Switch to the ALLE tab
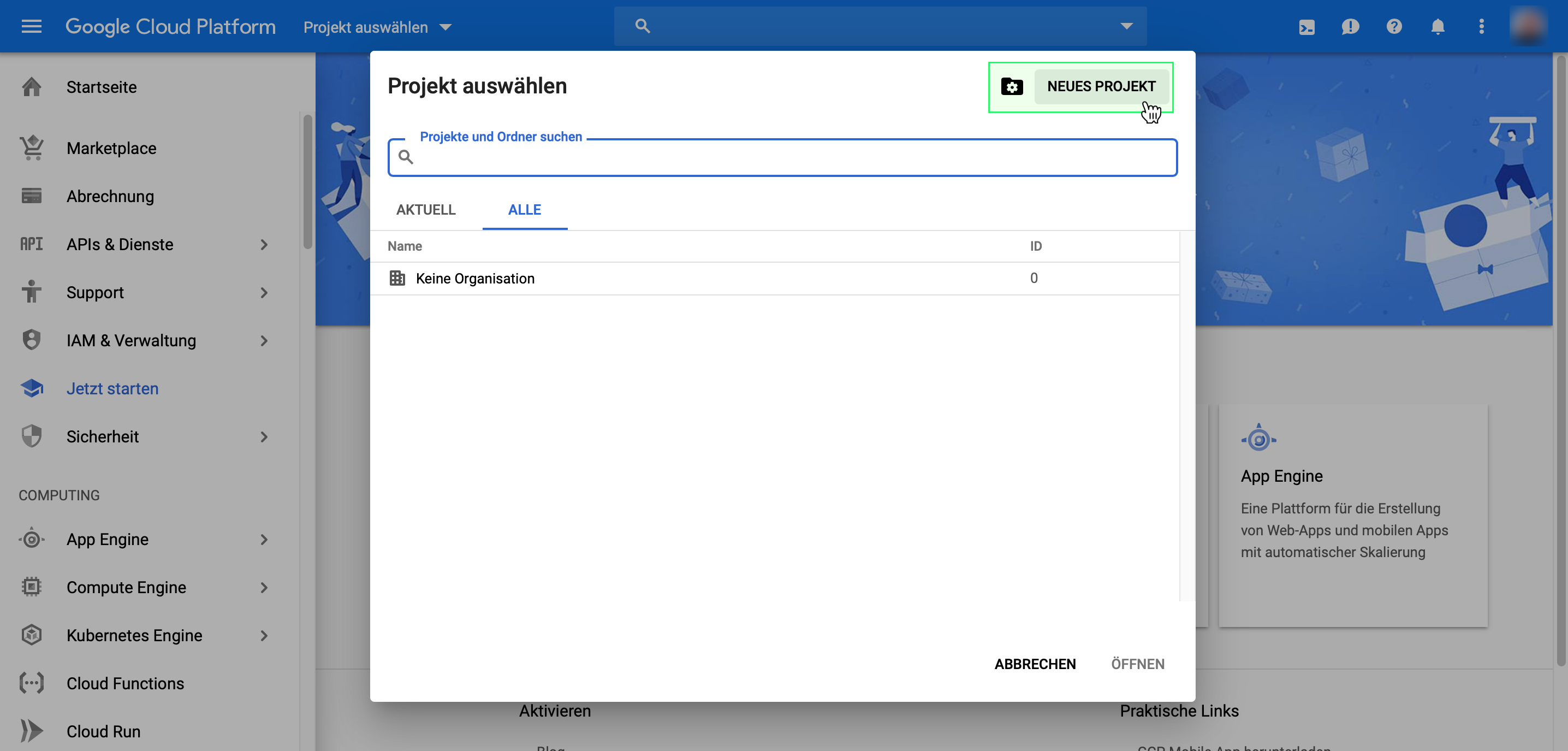The image size is (1568, 751). [524, 210]
